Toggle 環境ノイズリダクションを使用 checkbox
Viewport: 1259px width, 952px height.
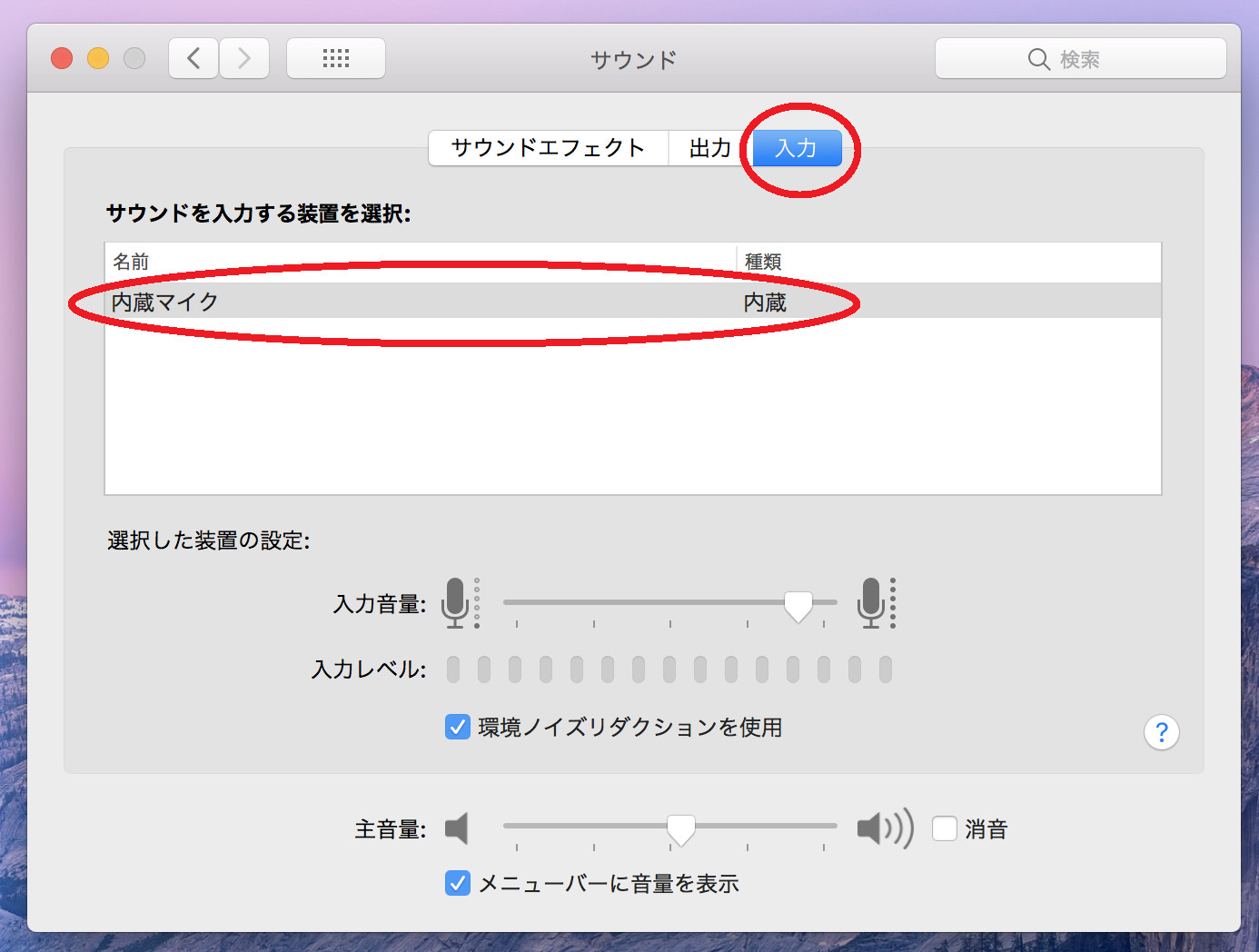pyautogui.click(x=458, y=727)
